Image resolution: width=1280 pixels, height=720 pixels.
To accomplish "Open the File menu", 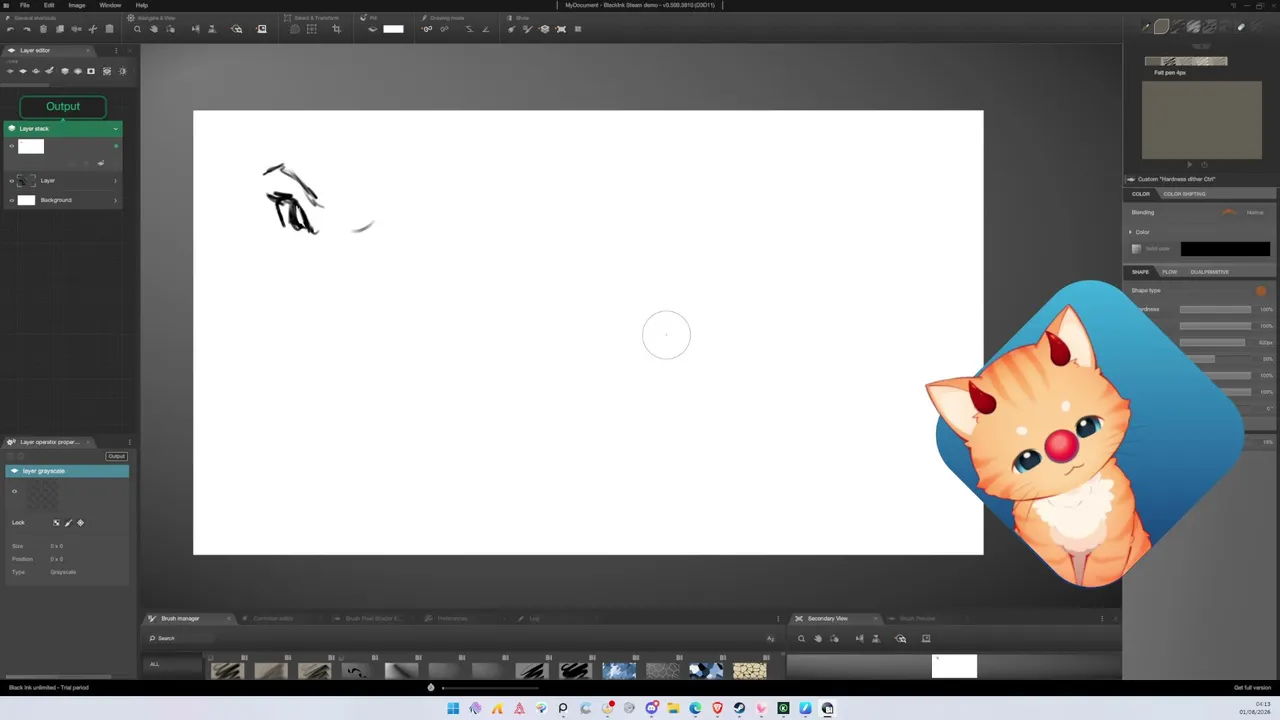I will click(25, 5).
